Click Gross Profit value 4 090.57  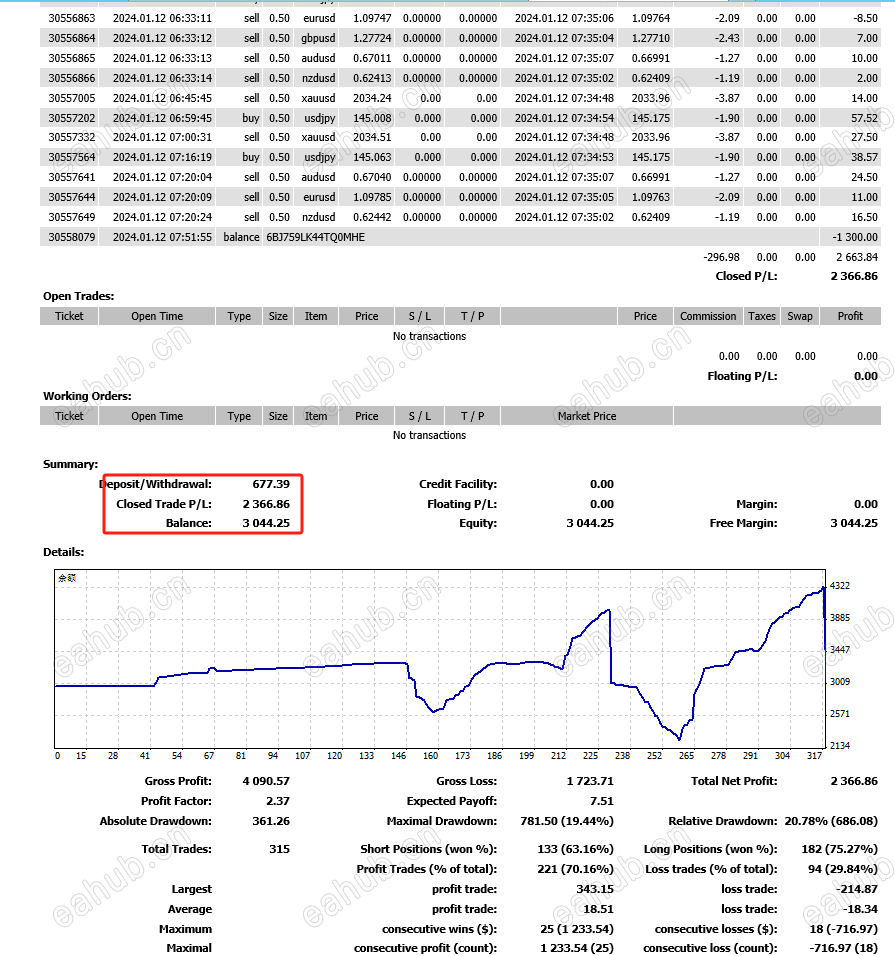click(266, 782)
